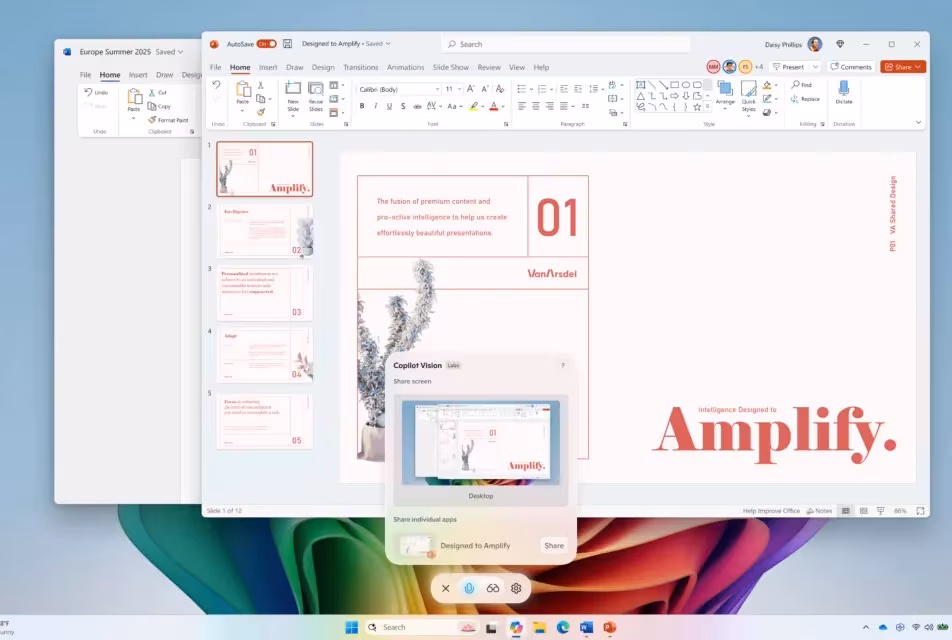Open the Review tab

click(x=489, y=67)
